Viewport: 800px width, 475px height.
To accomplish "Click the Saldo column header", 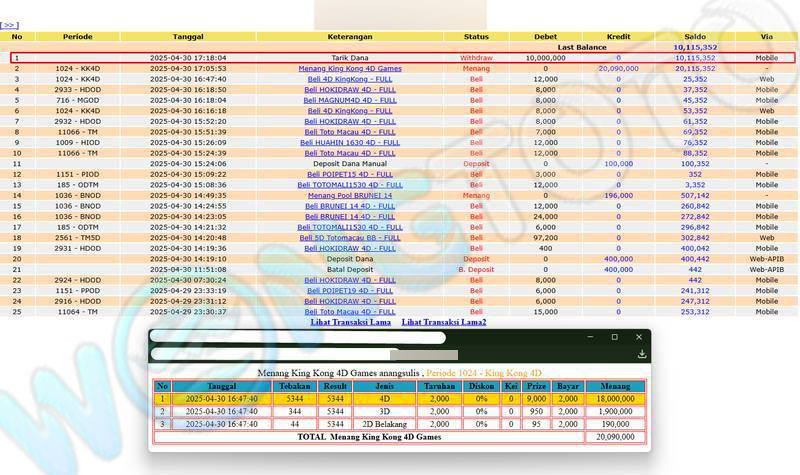I will point(695,36).
